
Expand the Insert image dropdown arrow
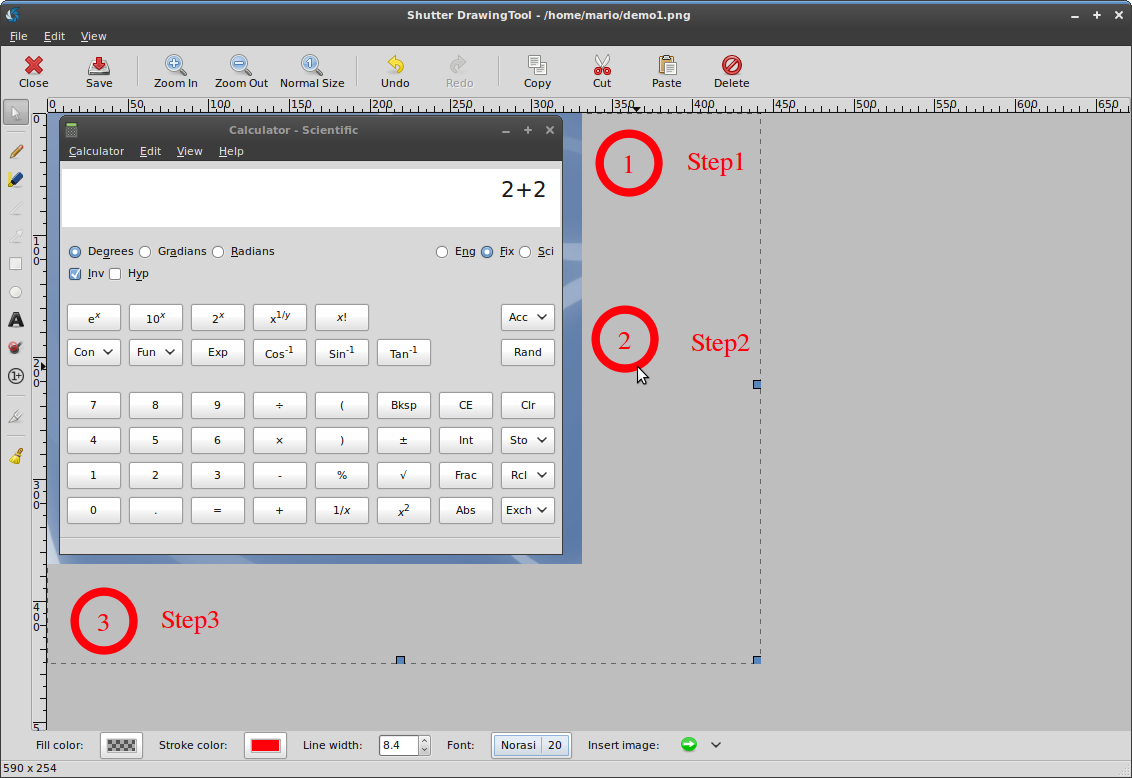[x=716, y=745]
